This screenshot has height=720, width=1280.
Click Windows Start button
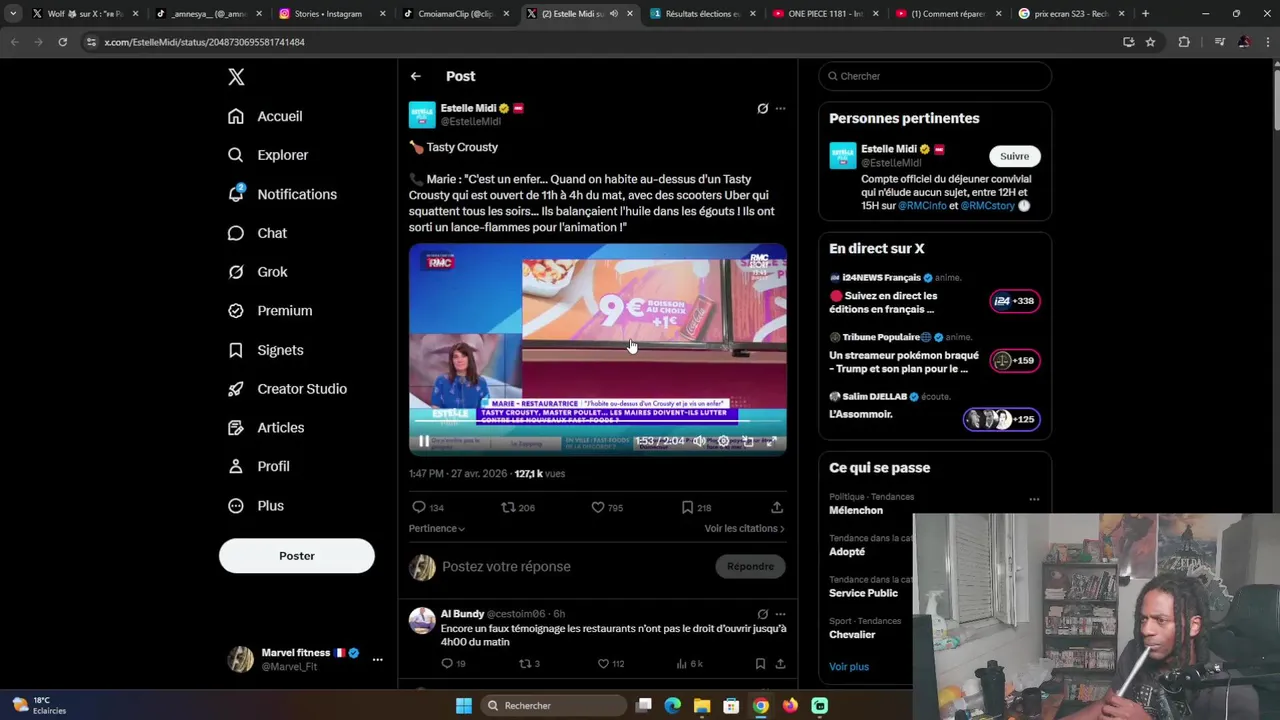pos(463,705)
